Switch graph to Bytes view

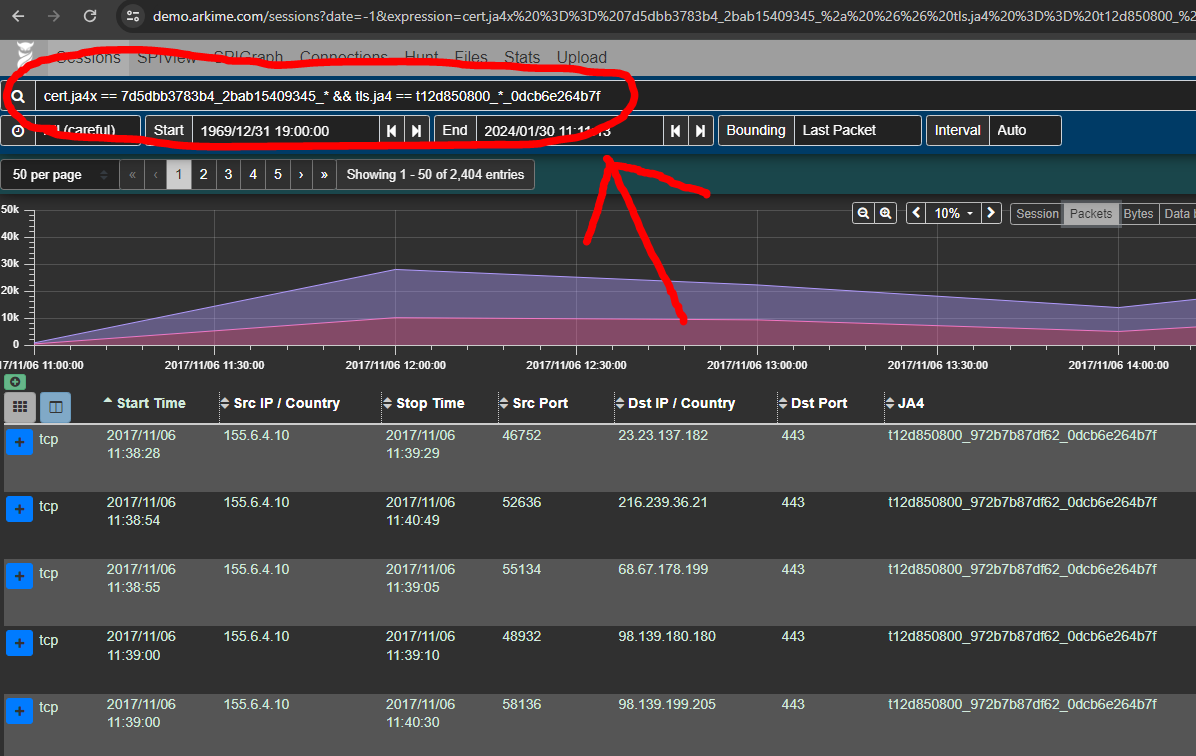coord(1138,214)
